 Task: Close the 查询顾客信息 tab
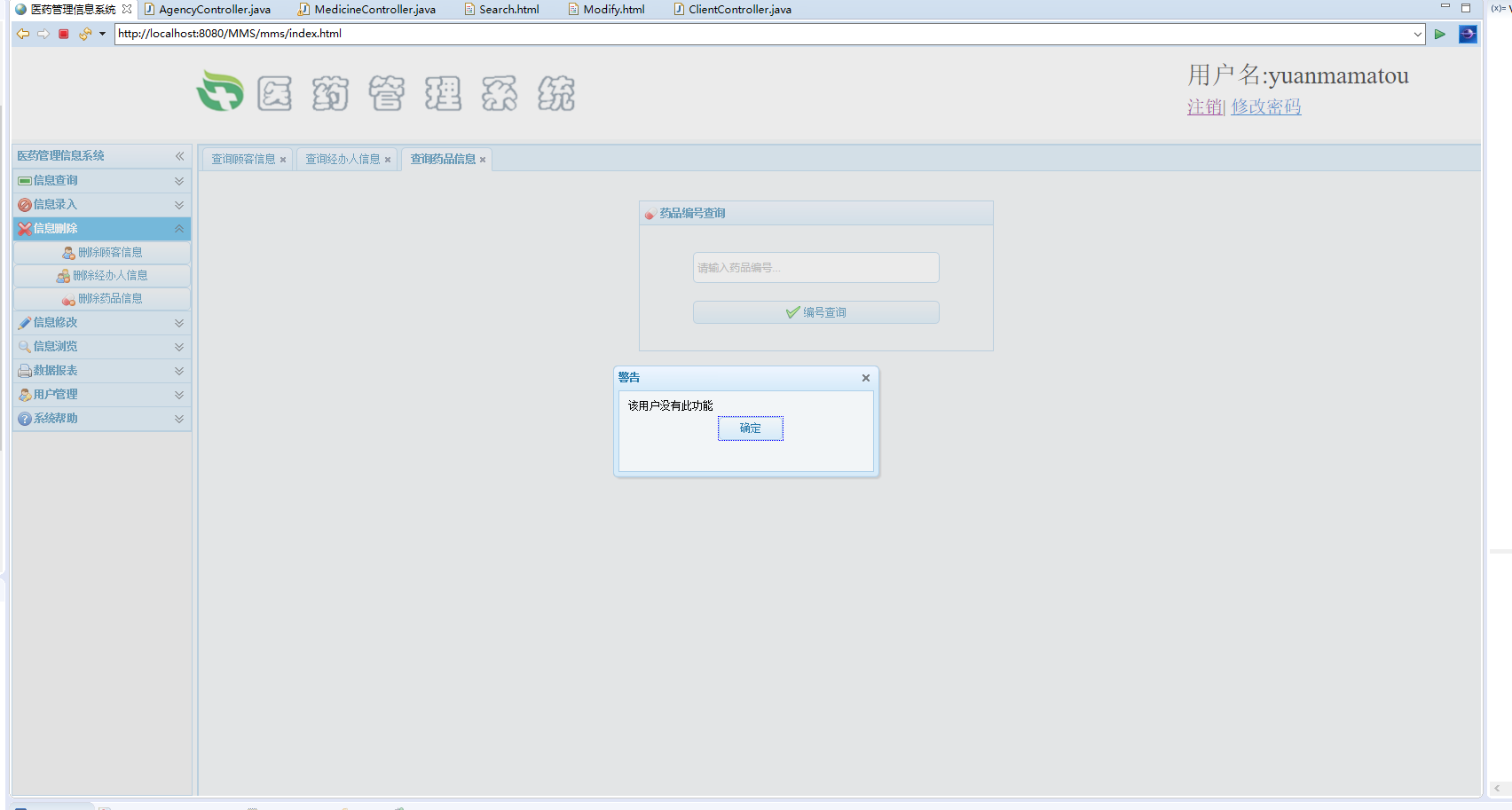[x=283, y=160]
